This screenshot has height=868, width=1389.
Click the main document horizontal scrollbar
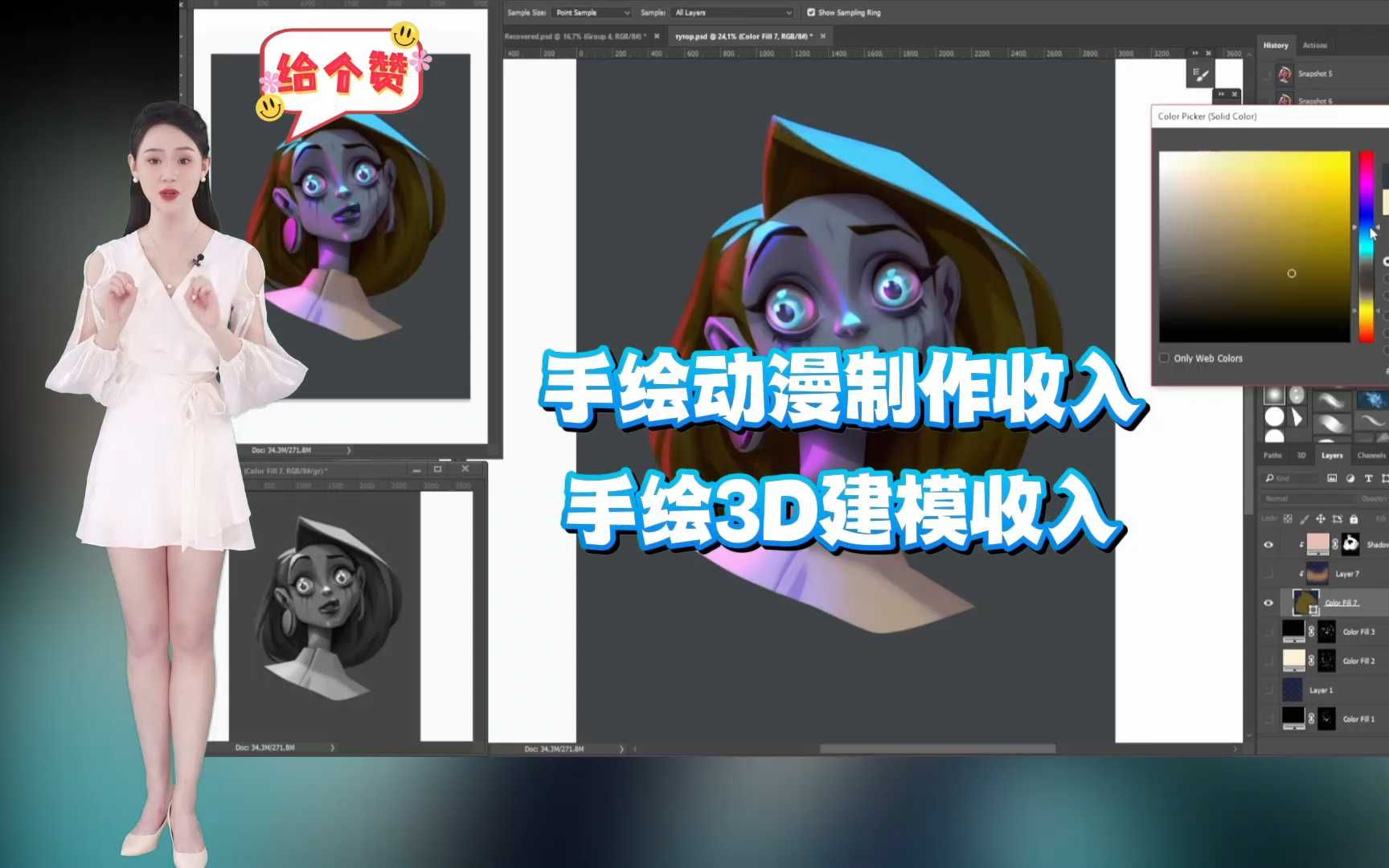tap(936, 749)
